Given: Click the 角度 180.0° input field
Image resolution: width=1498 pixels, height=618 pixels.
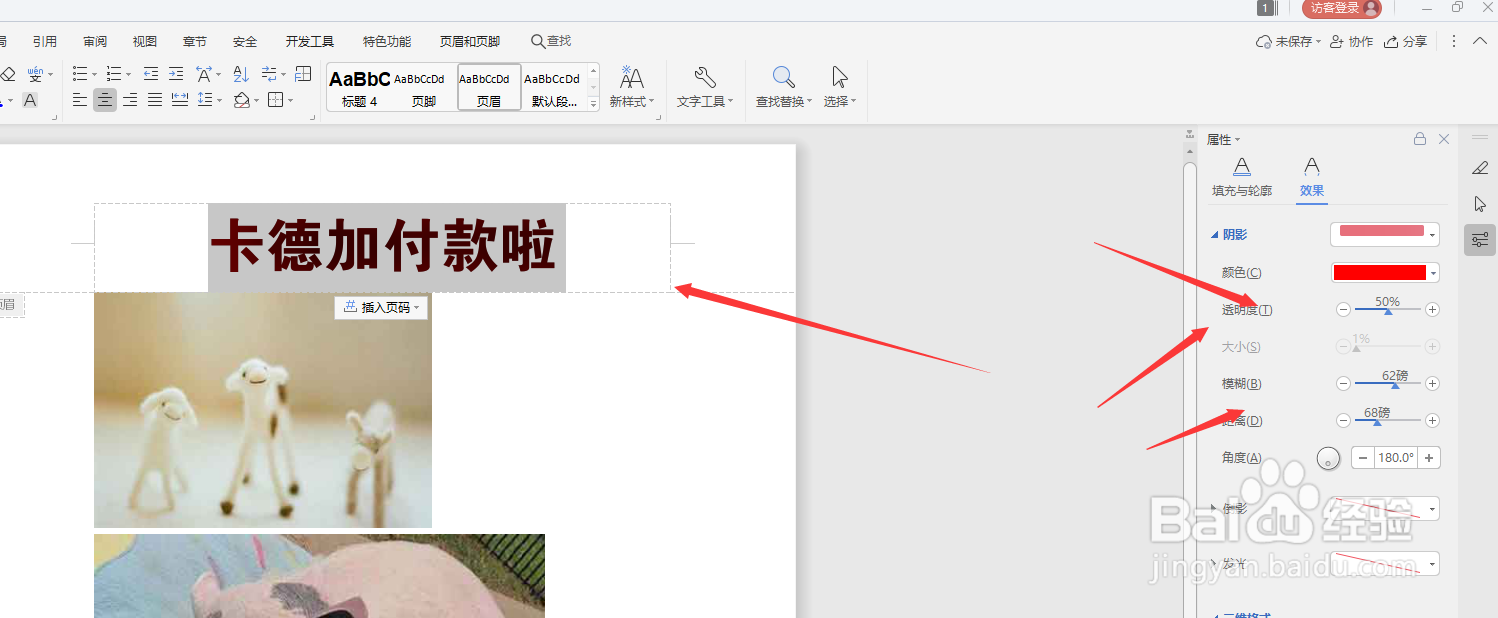Looking at the screenshot, I should [1396, 458].
